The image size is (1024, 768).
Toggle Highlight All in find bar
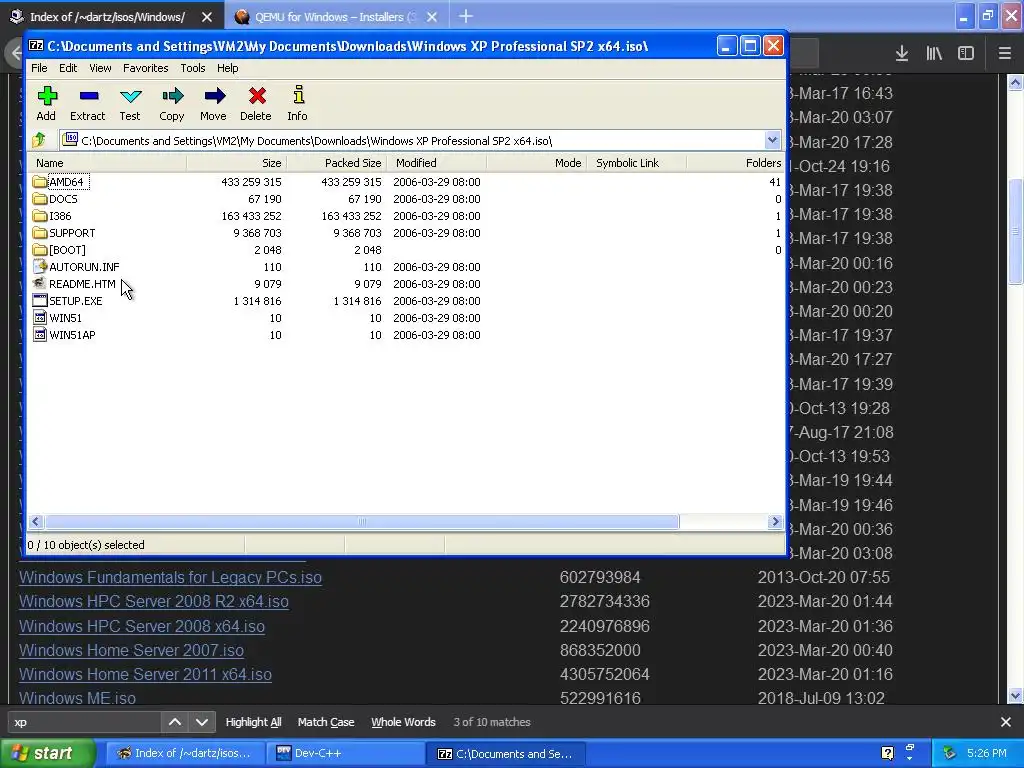click(x=253, y=722)
